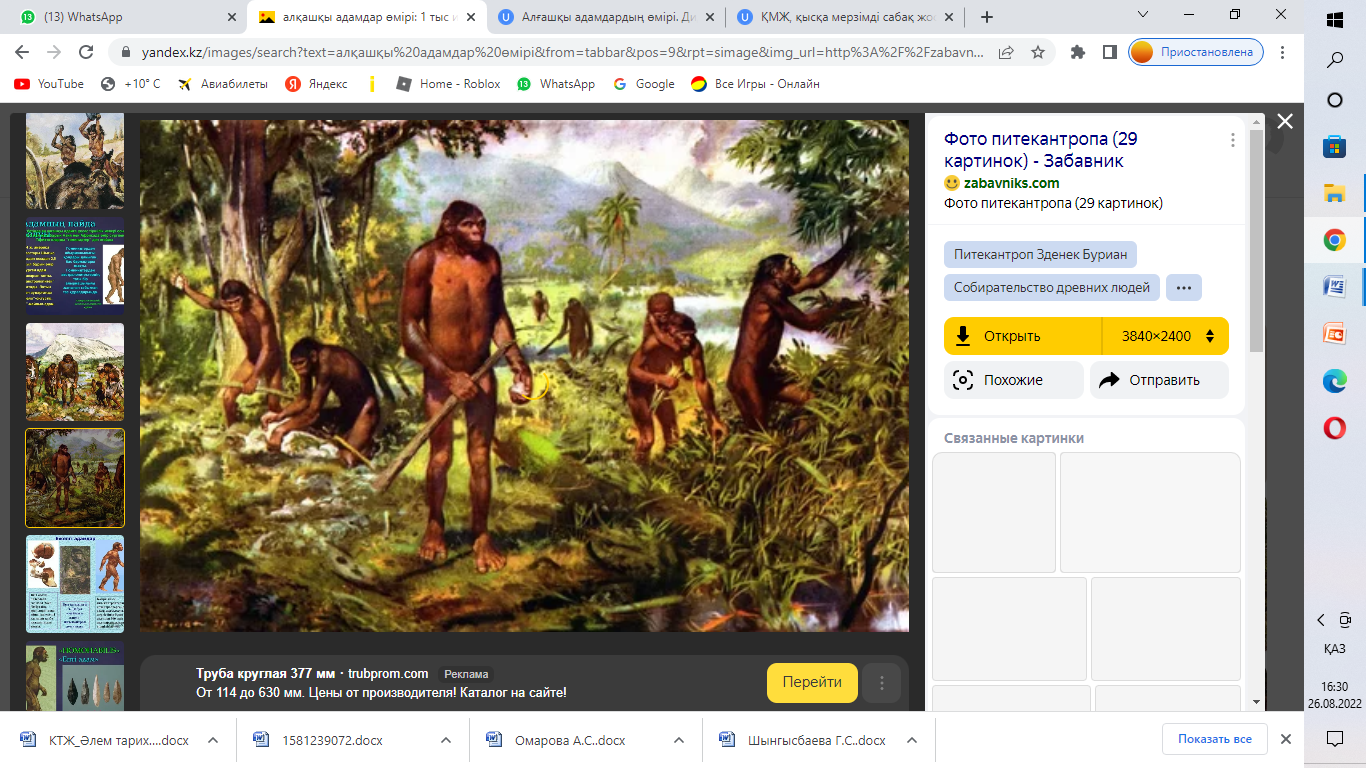Close the downloads bar
The width and height of the screenshot is (1366, 768).
[1286, 739]
